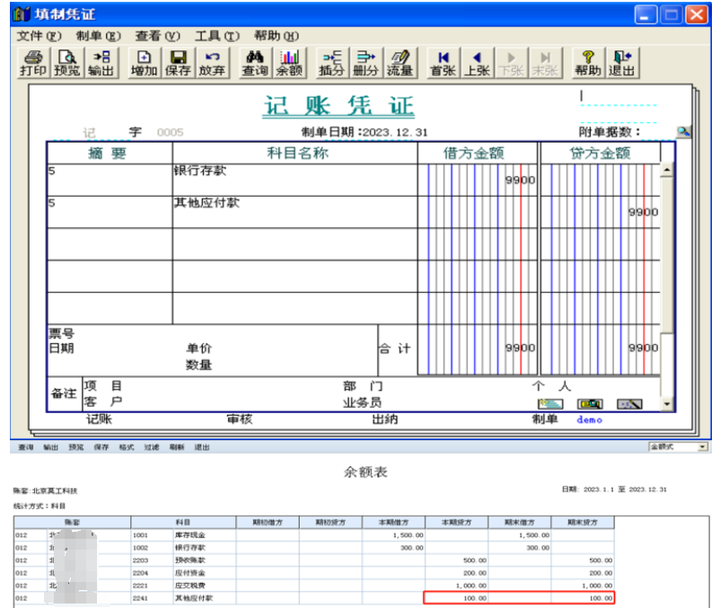Click the first row summary cell in voucher
Viewport: 720px width, 608px height.
pos(110,180)
